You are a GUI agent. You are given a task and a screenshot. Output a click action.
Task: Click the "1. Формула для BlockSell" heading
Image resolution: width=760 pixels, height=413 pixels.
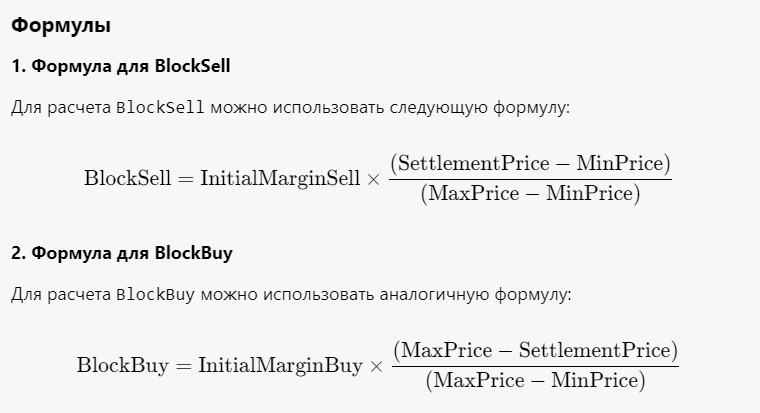121,67
